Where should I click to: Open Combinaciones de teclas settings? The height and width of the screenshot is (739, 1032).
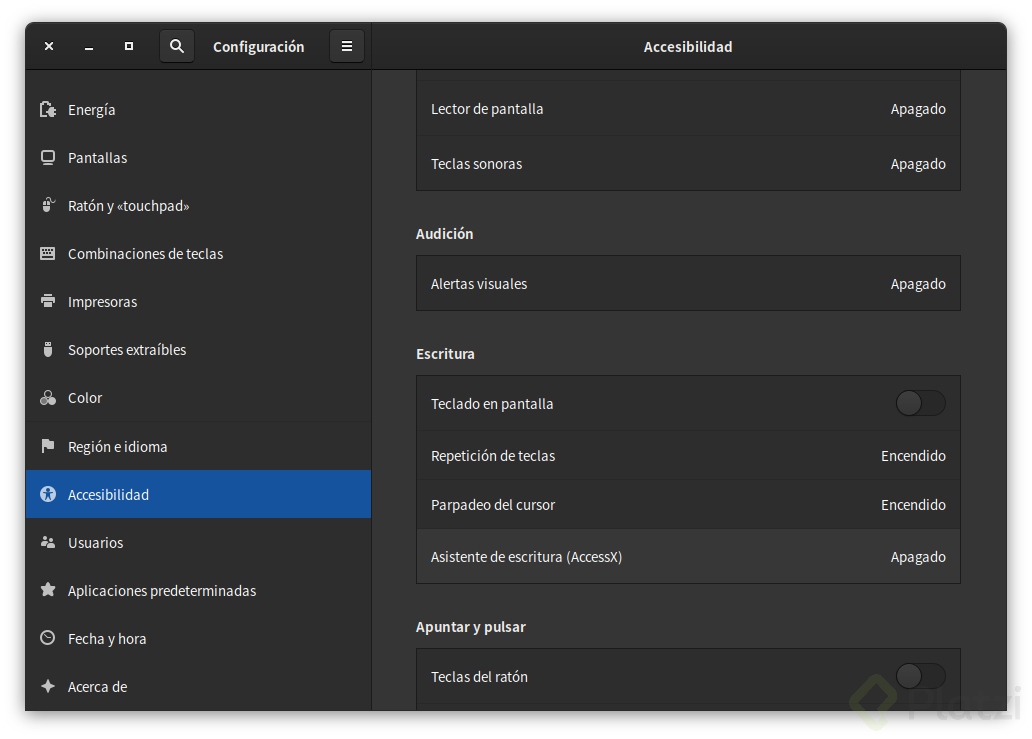198,254
